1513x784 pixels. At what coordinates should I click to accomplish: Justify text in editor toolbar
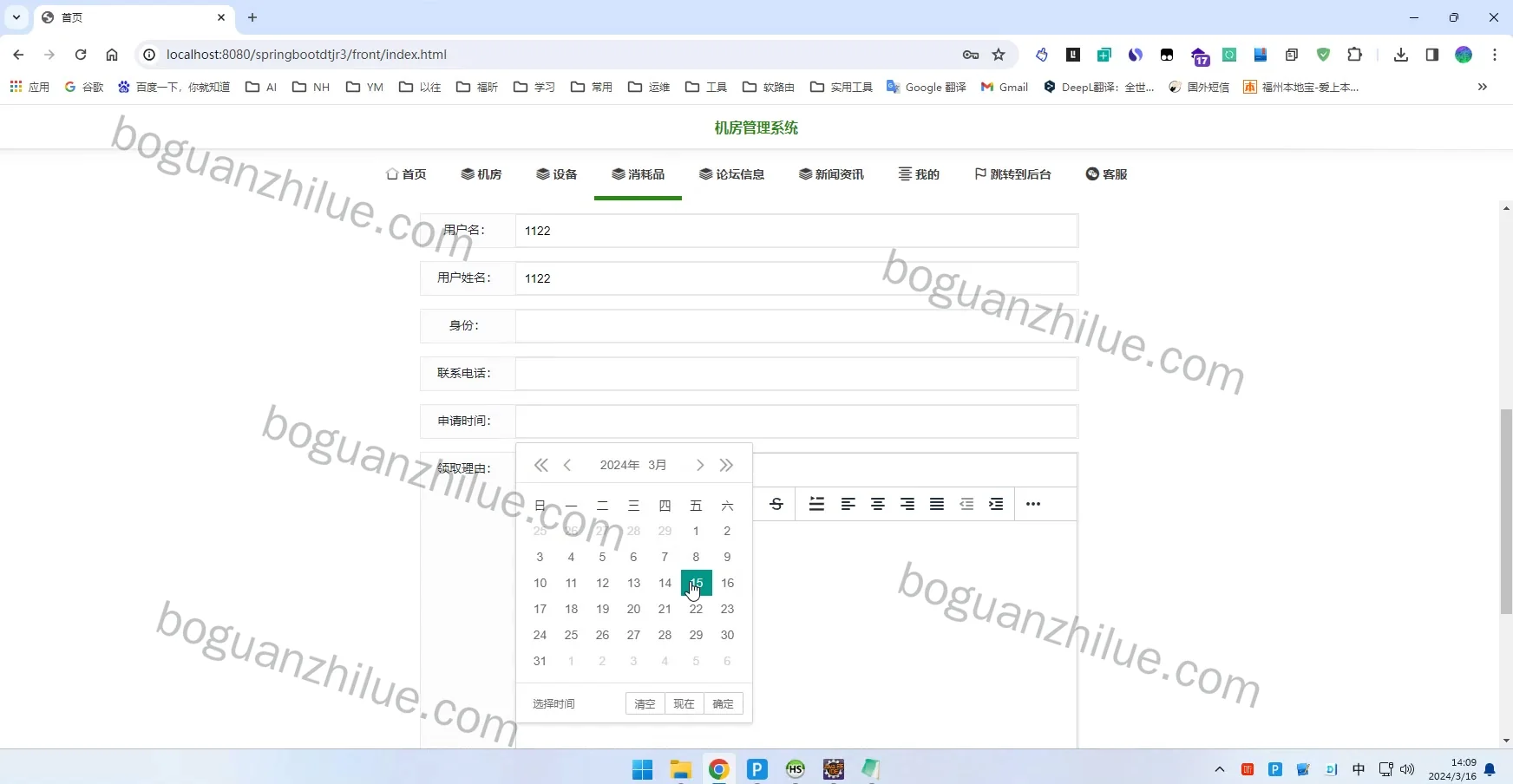pos(937,504)
